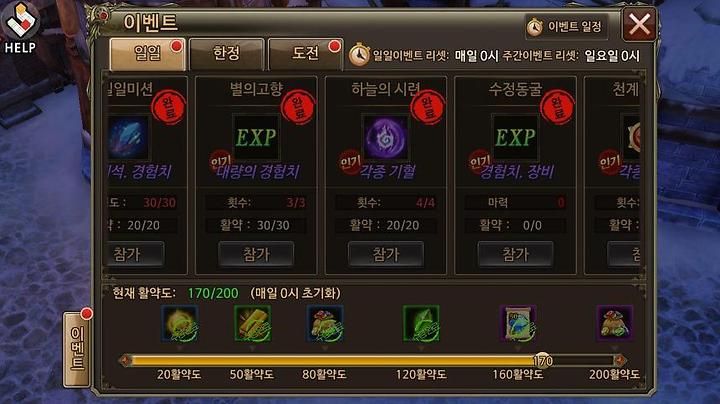Screen dimensions: 720x404
Task: Click the 수정동굴 EXP icon
Action: (x=515, y=137)
